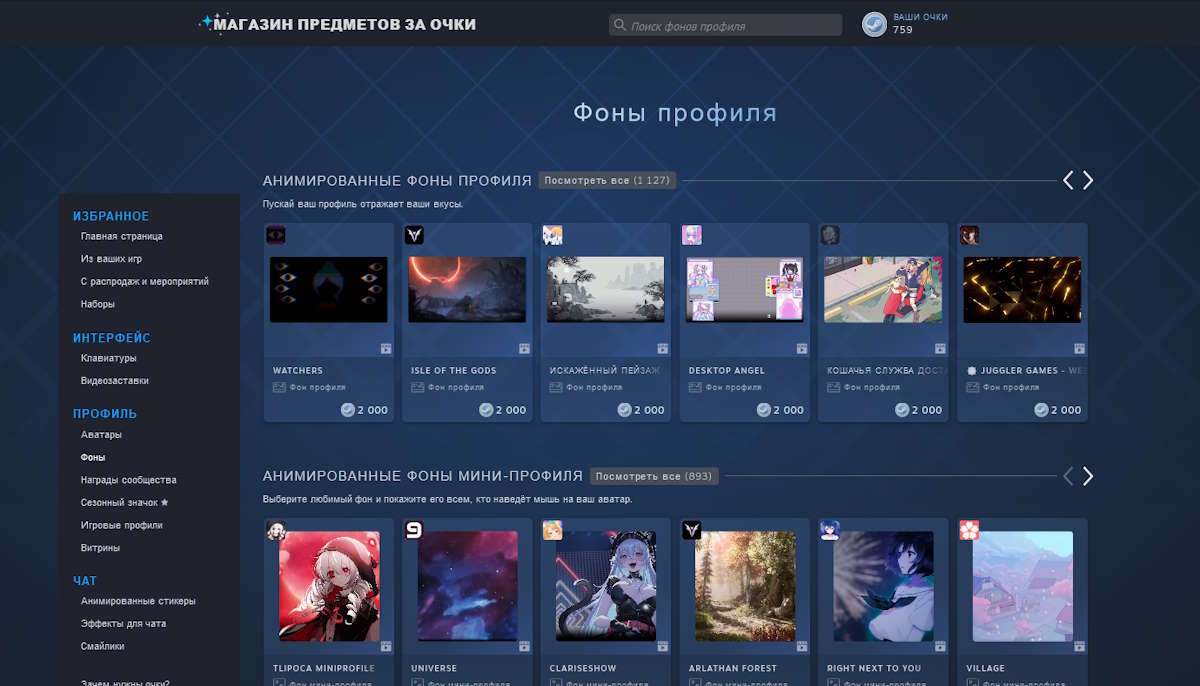Open Аватары category
Screen dimensions: 1200x686
101,435
